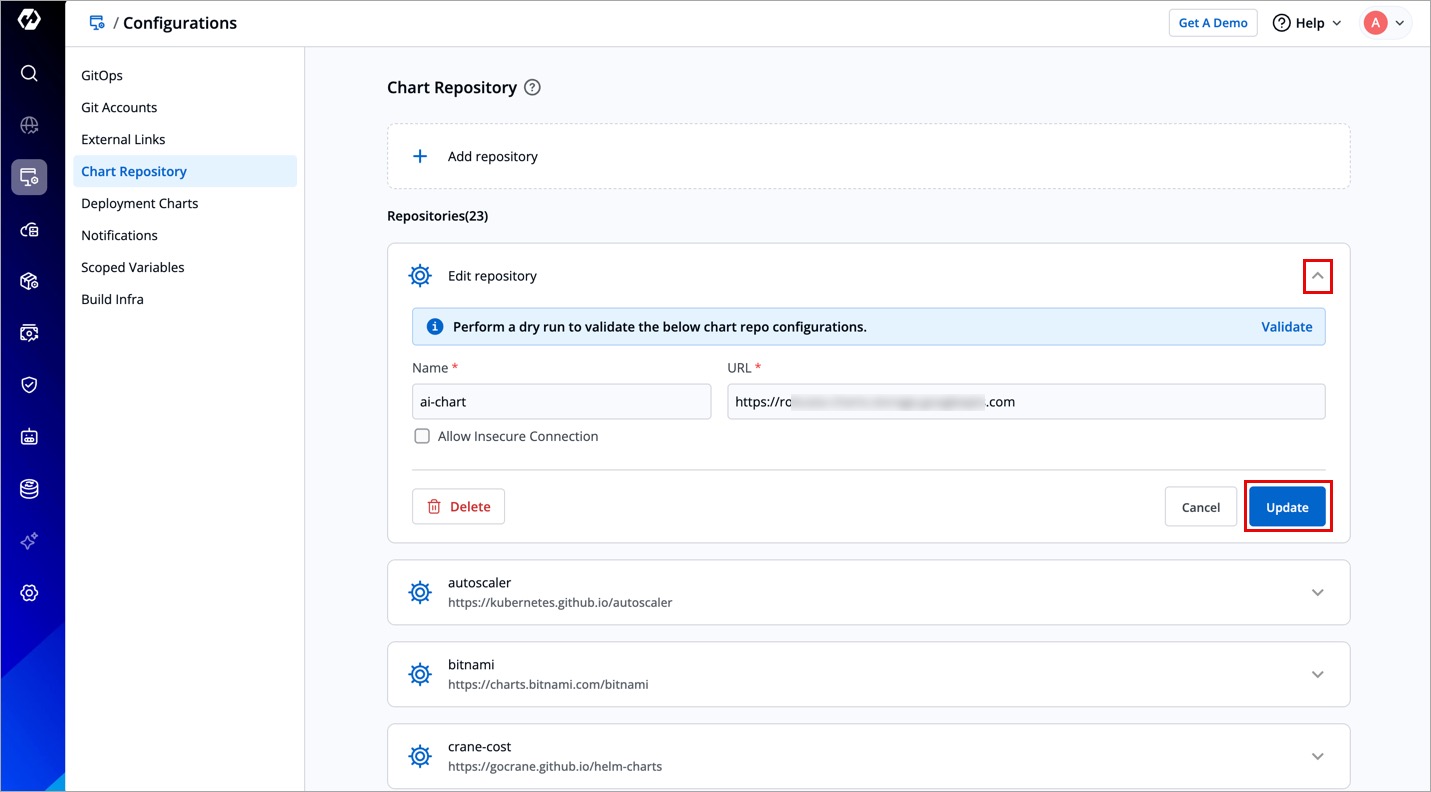Click the repository Name input field

click(x=561, y=402)
